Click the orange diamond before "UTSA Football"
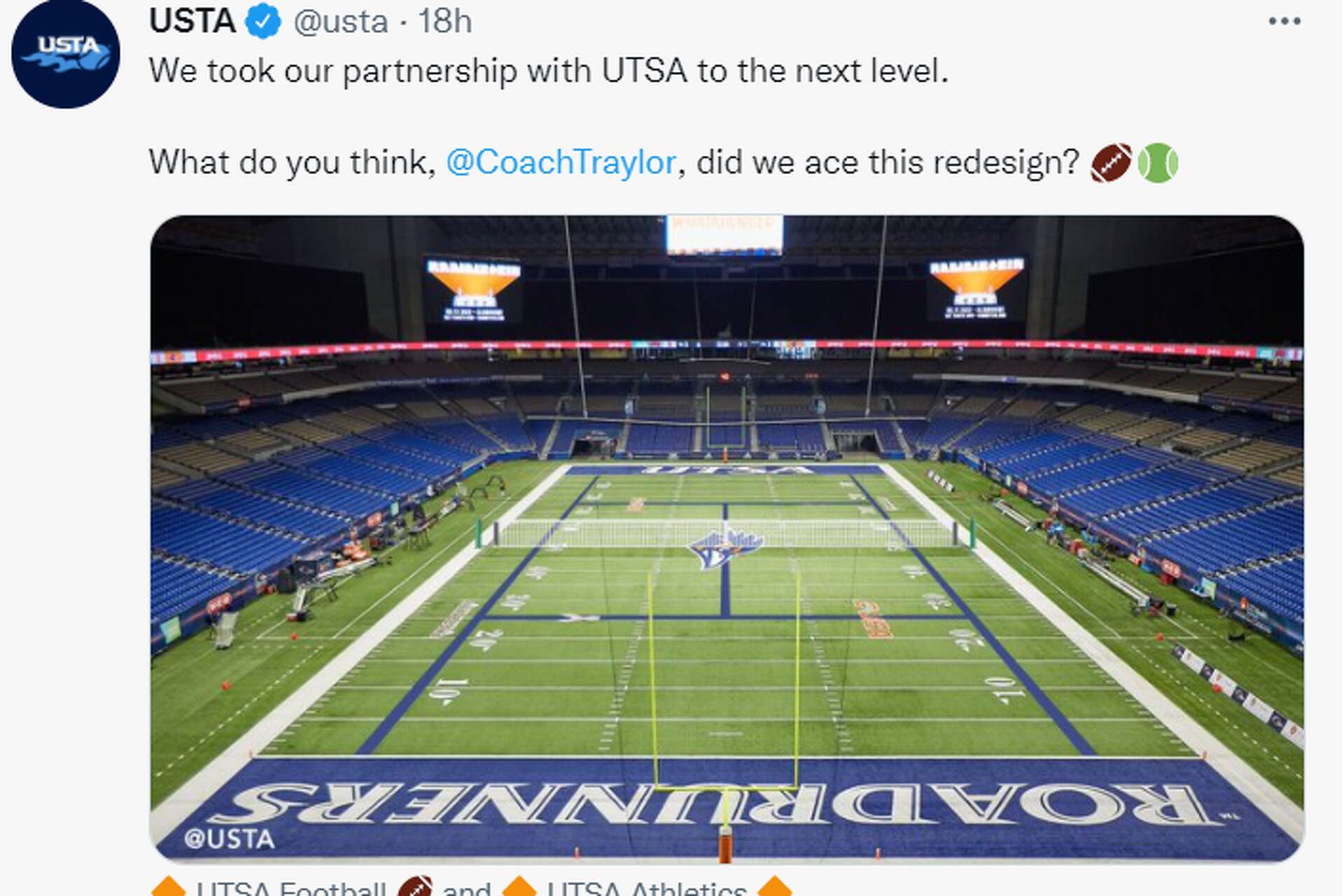Image resolution: width=1344 pixels, height=896 pixels. click(x=168, y=888)
